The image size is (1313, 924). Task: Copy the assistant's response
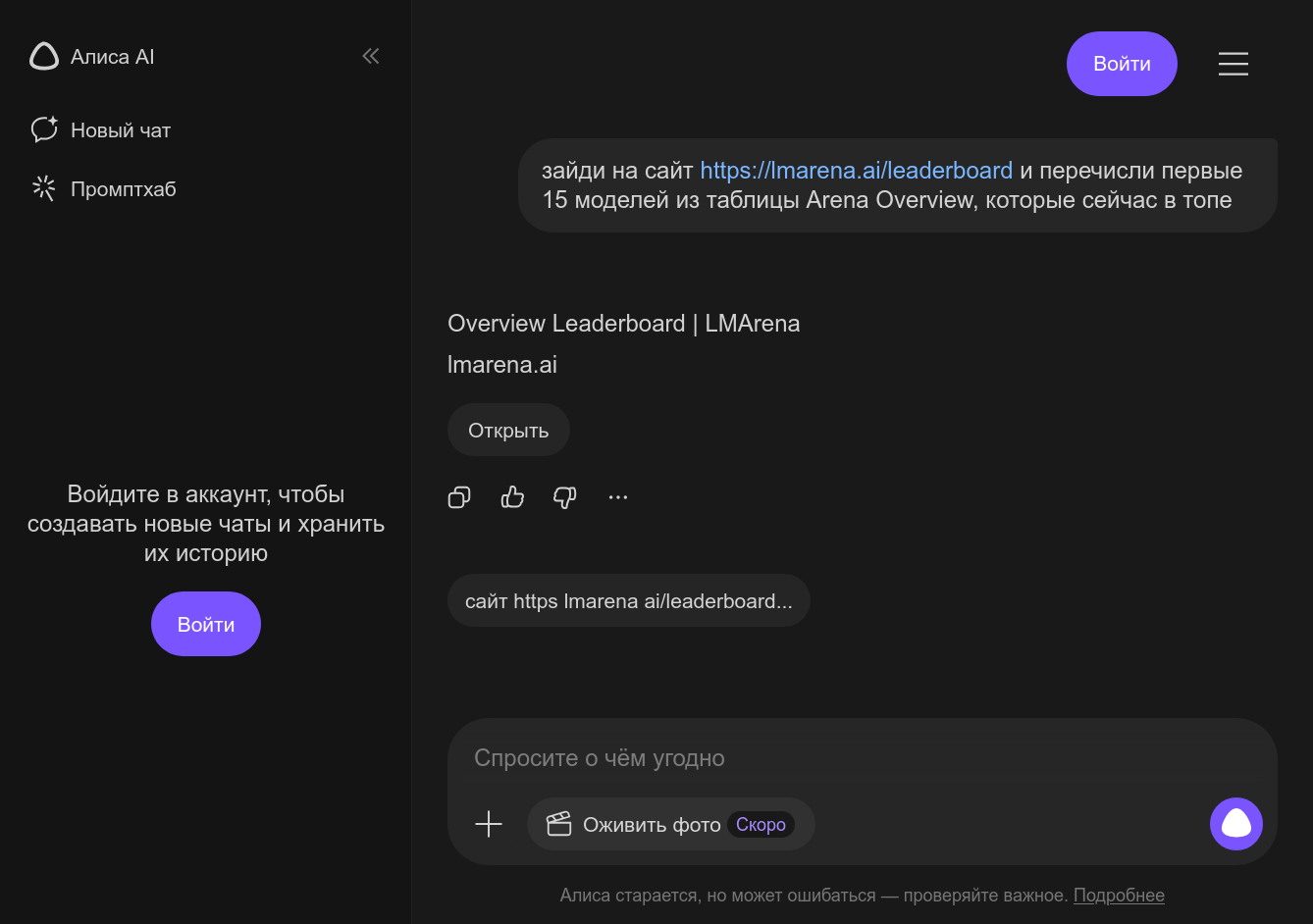(x=459, y=497)
